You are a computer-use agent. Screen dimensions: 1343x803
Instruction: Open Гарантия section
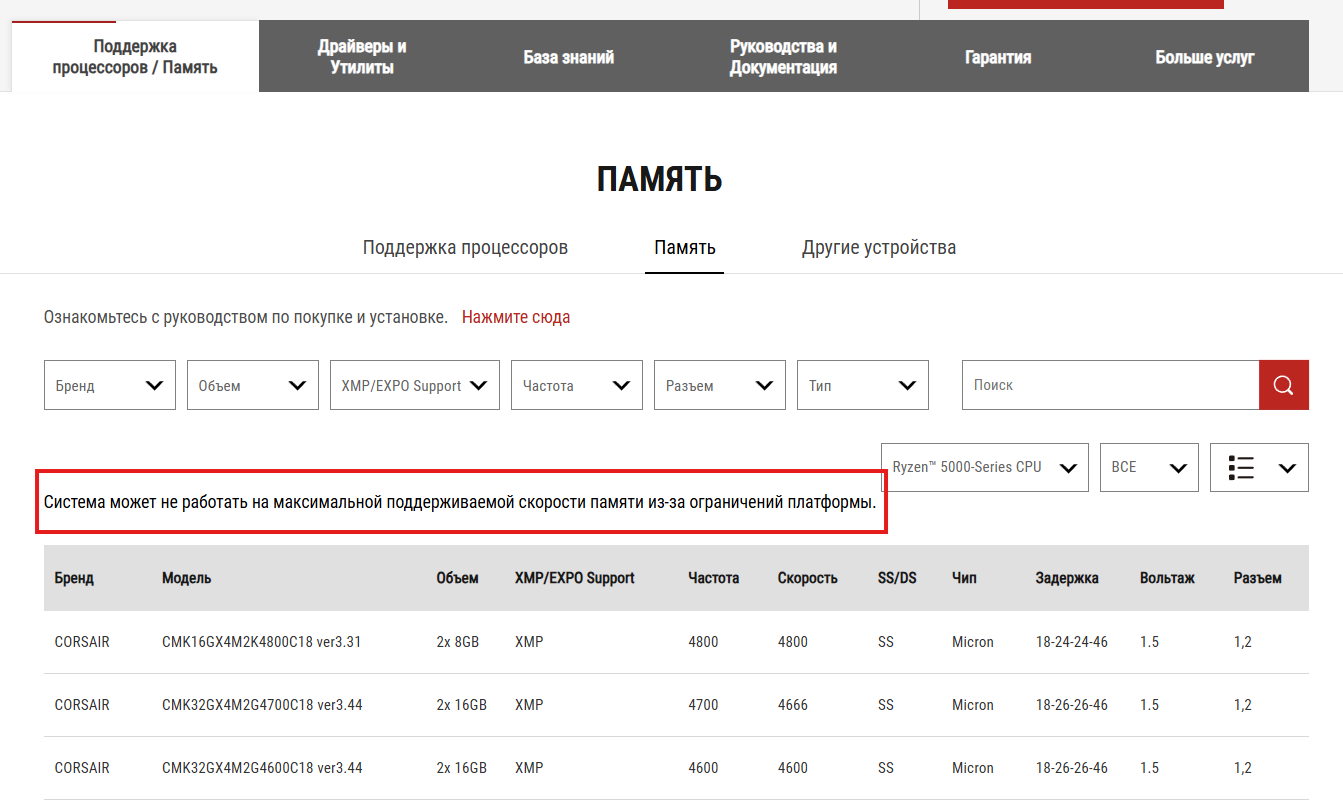click(x=997, y=57)
